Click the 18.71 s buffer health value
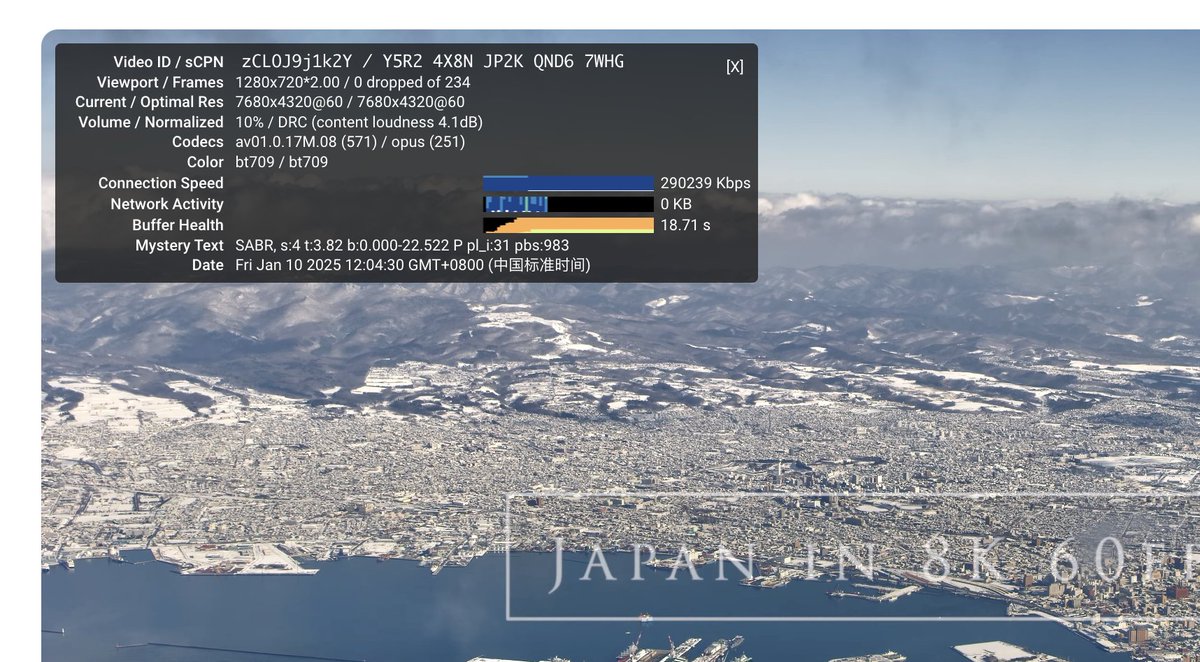The height and width of the screenshot is (662, 1200). (685, 225)
